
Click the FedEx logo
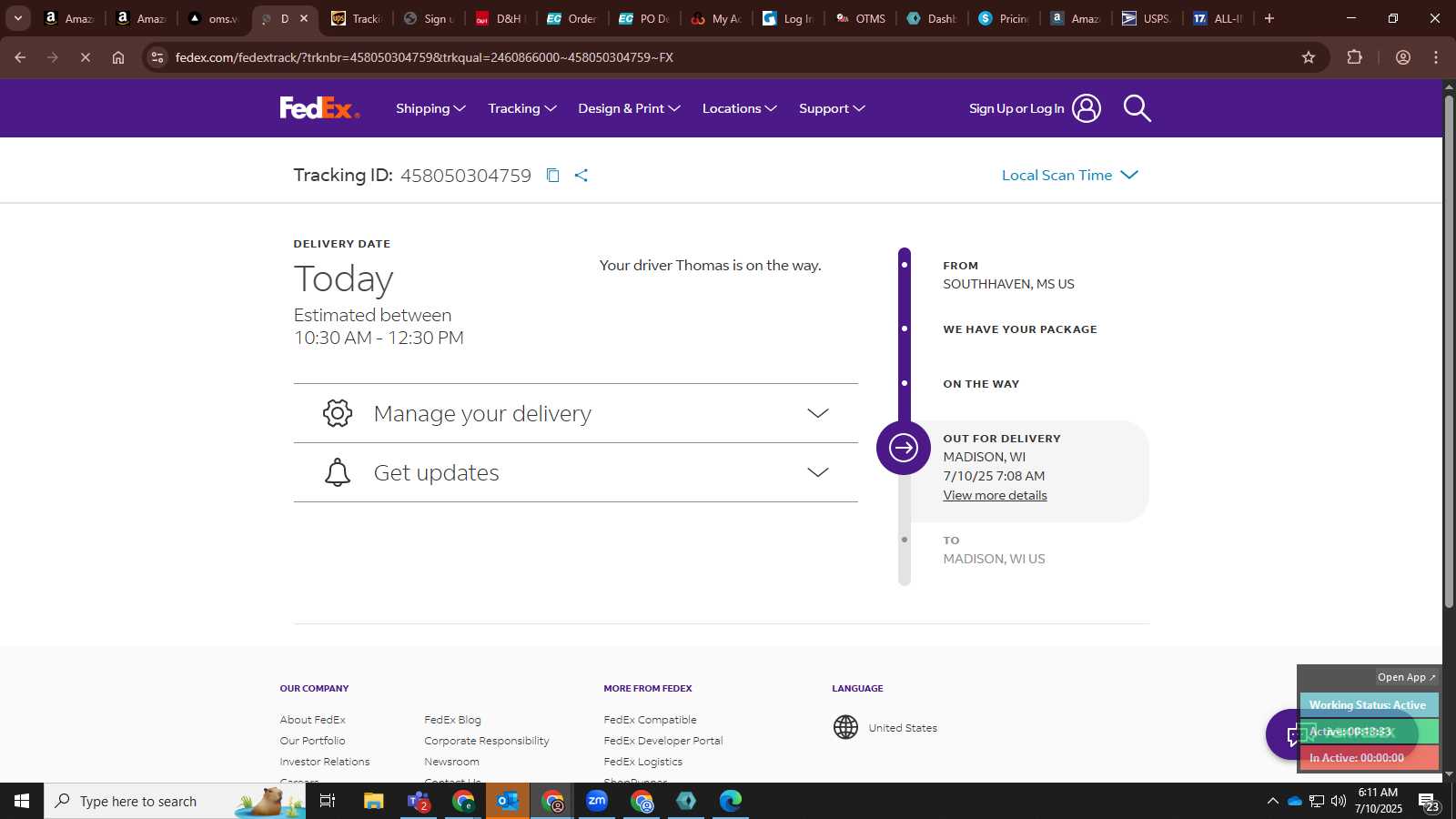pos(319,108)
